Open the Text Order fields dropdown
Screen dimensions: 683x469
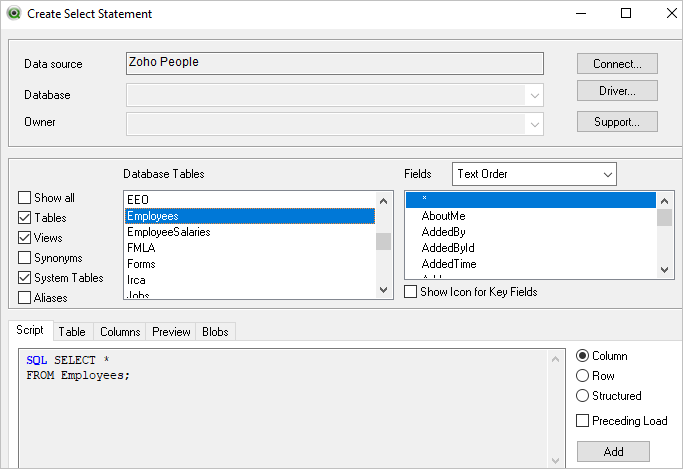click(x=534, y=174)
